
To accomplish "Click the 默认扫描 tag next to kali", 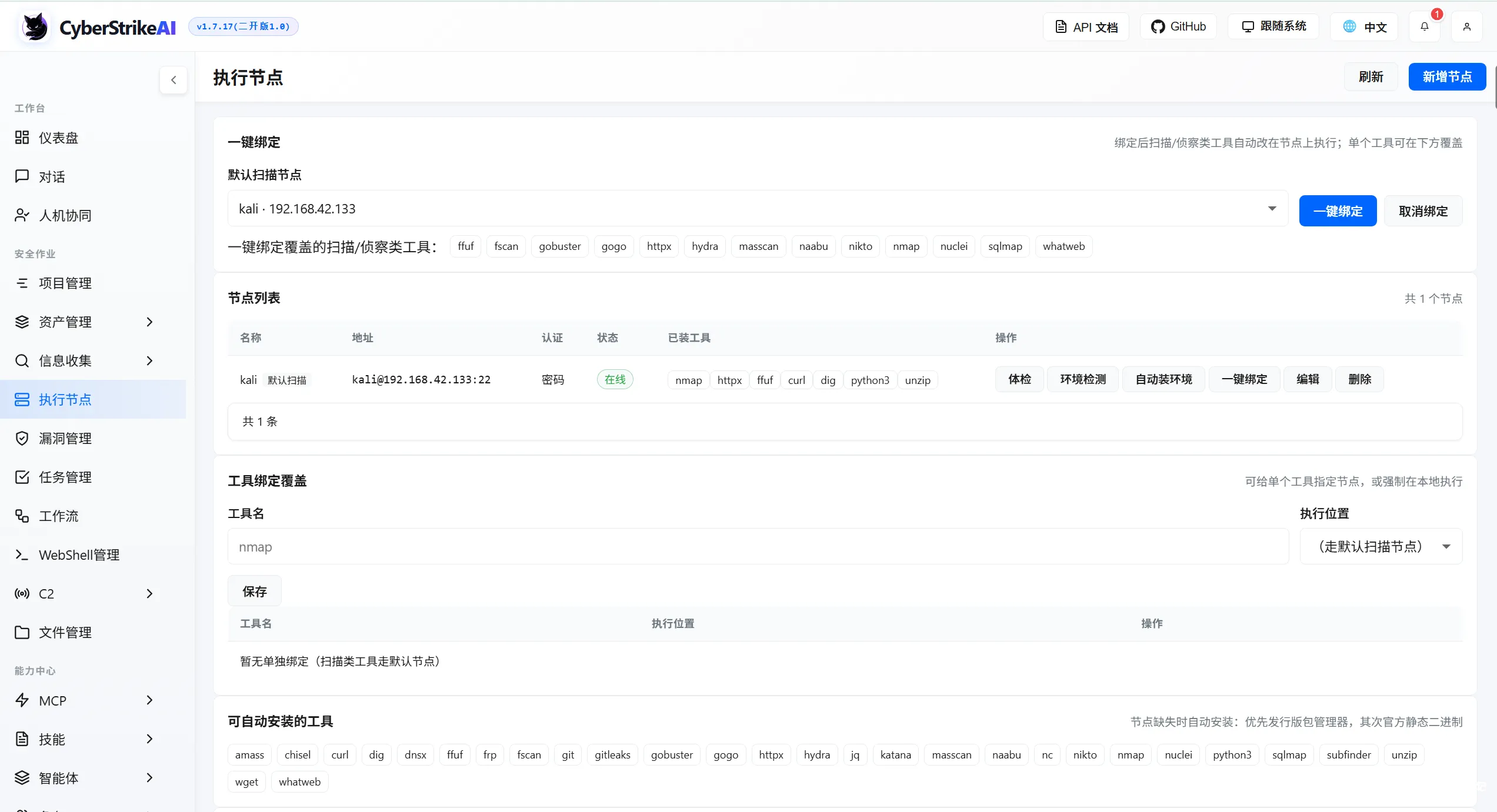I will [287, 380].
